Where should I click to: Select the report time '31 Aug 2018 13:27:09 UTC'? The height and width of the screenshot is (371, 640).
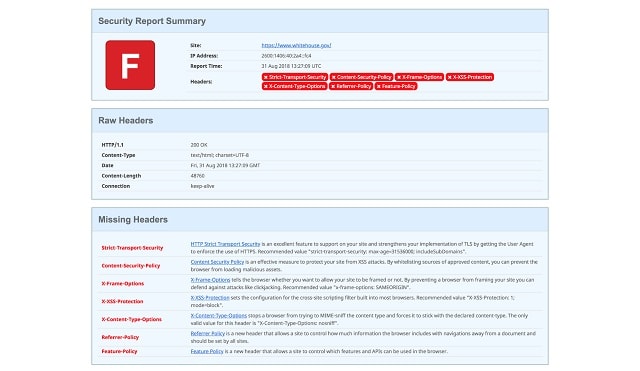291,66
